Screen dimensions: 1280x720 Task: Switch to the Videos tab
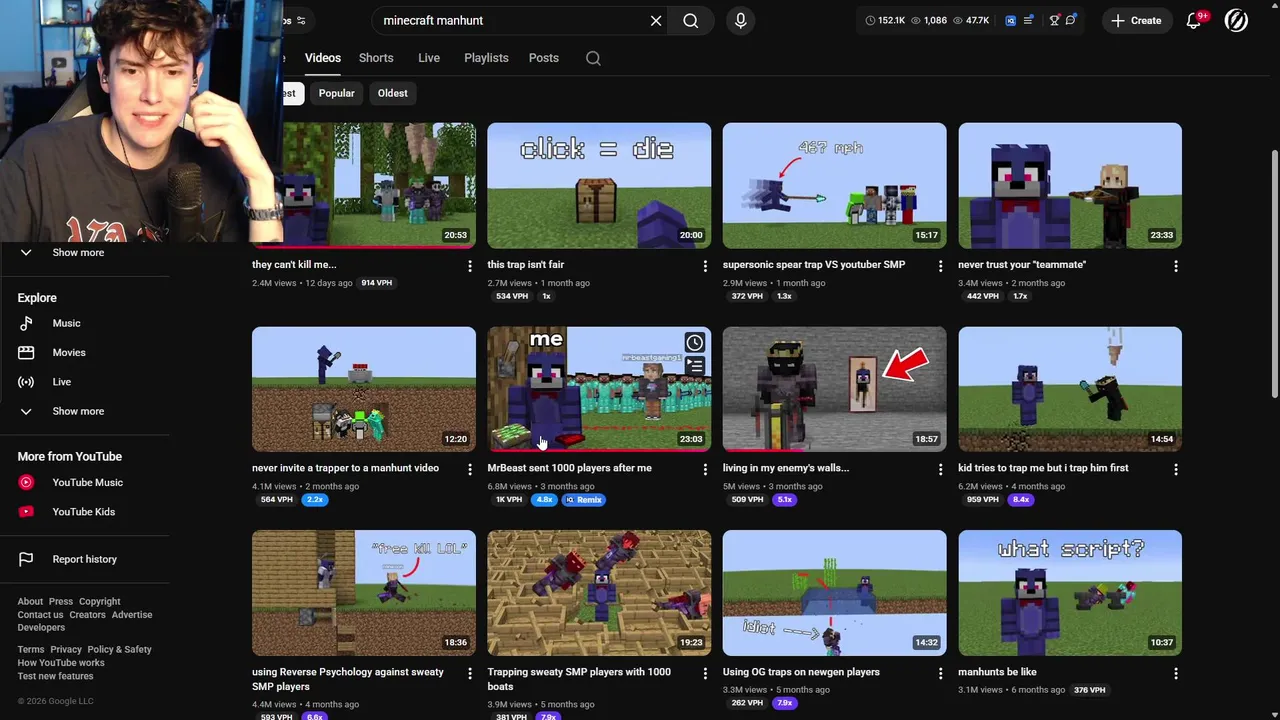tap(323, 58)
